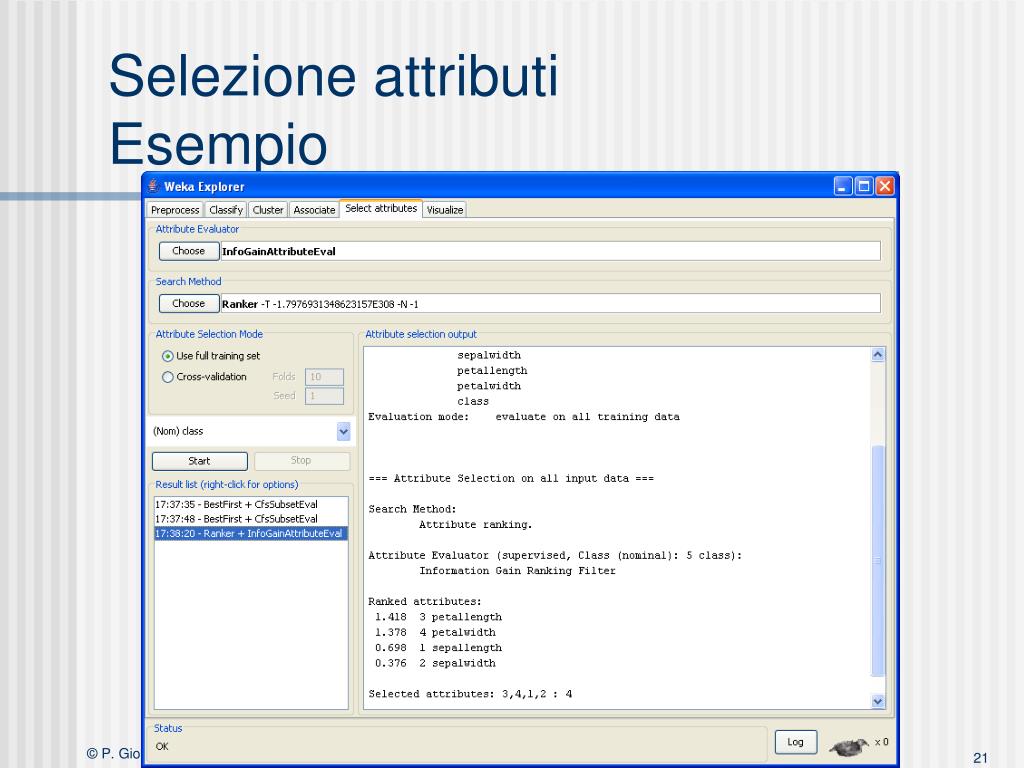Click the 'Ranked attributes:' heading line
The width and height of the screenshot is (1024, 768).
pos(424,601)
